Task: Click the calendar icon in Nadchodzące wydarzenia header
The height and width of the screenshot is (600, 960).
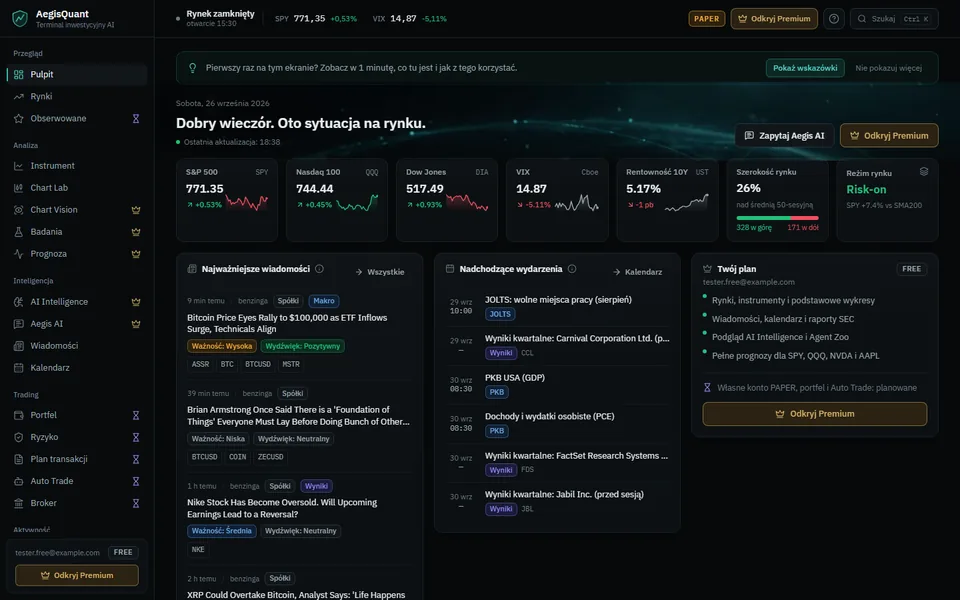Action: click(x=449, y=269)
